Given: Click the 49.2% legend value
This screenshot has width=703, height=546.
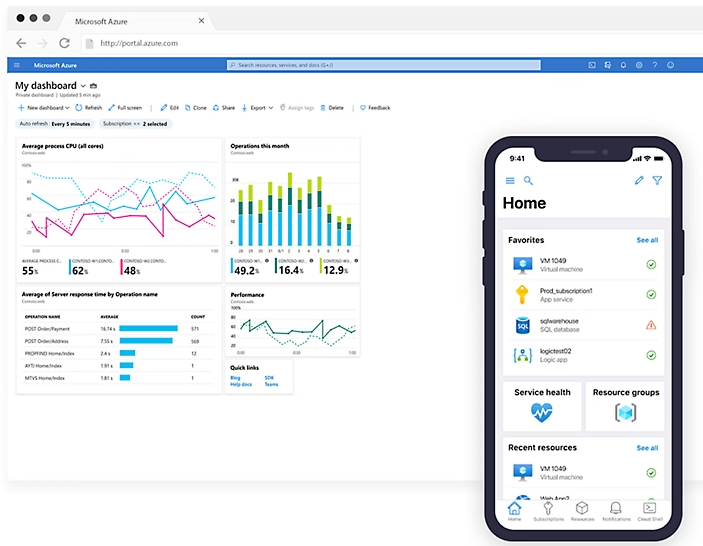Looking at the screenshot, I should point(247,270).
